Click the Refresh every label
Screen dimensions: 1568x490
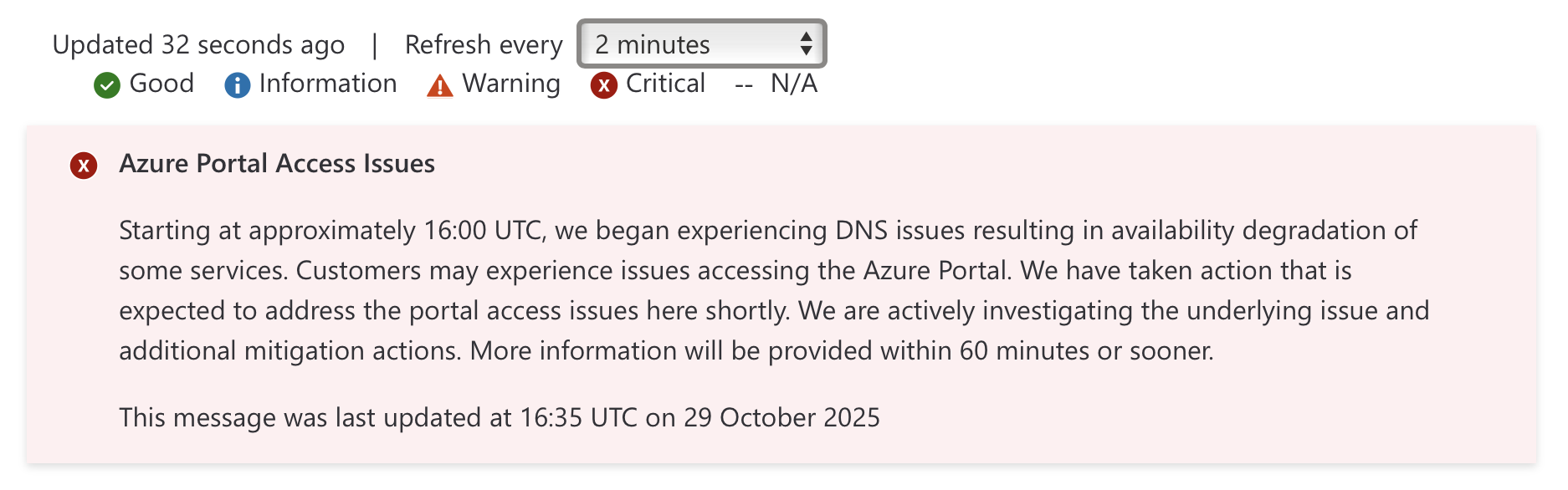(484, 45)
